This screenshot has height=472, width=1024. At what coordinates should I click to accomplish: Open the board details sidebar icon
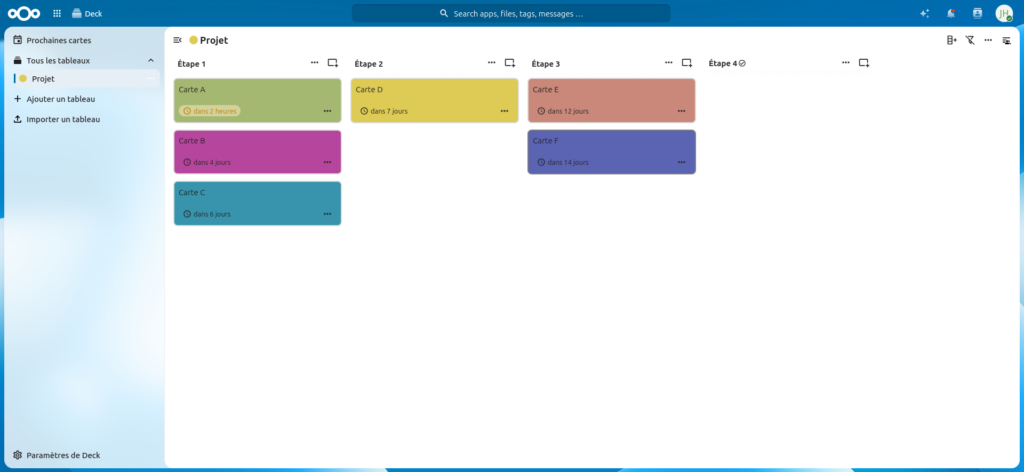1006,40
